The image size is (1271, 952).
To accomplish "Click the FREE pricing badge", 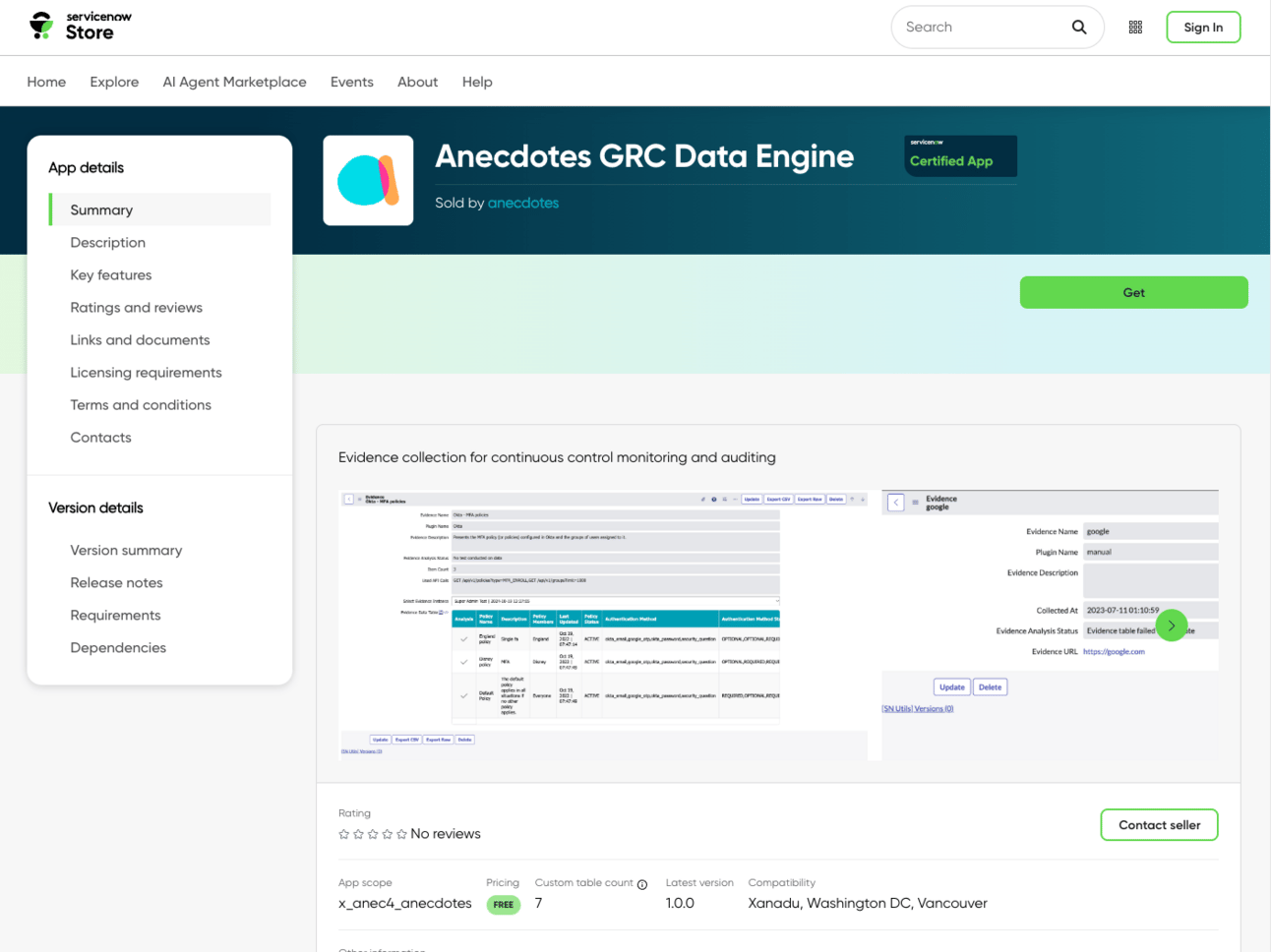I will 504,904.
